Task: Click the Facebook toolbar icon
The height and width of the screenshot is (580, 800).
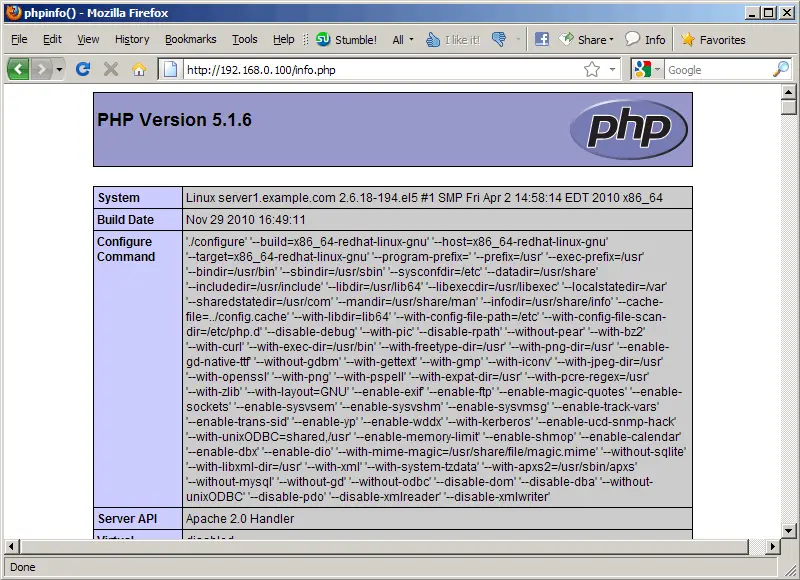Action: [x=542, y=39]
